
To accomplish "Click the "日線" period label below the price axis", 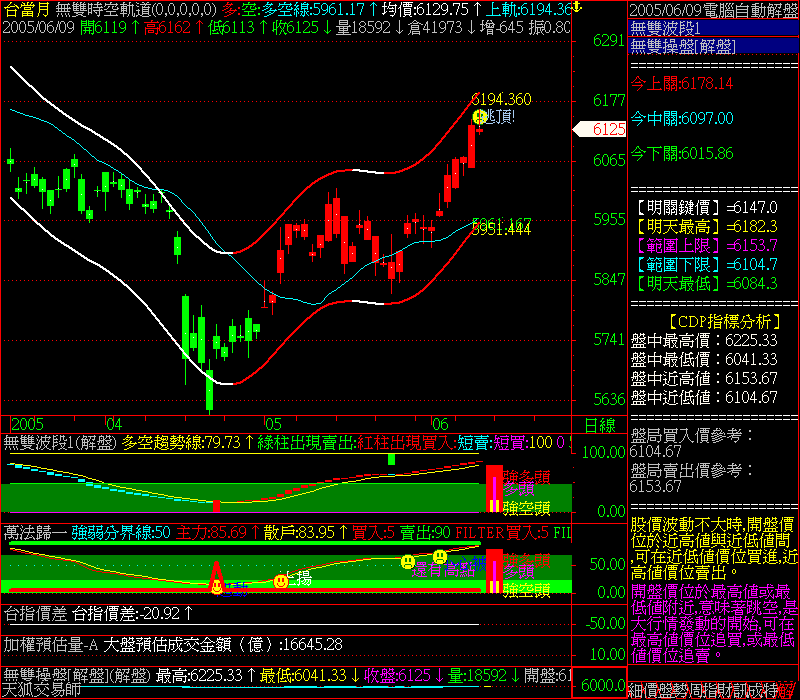I will [x=599, y=425].
